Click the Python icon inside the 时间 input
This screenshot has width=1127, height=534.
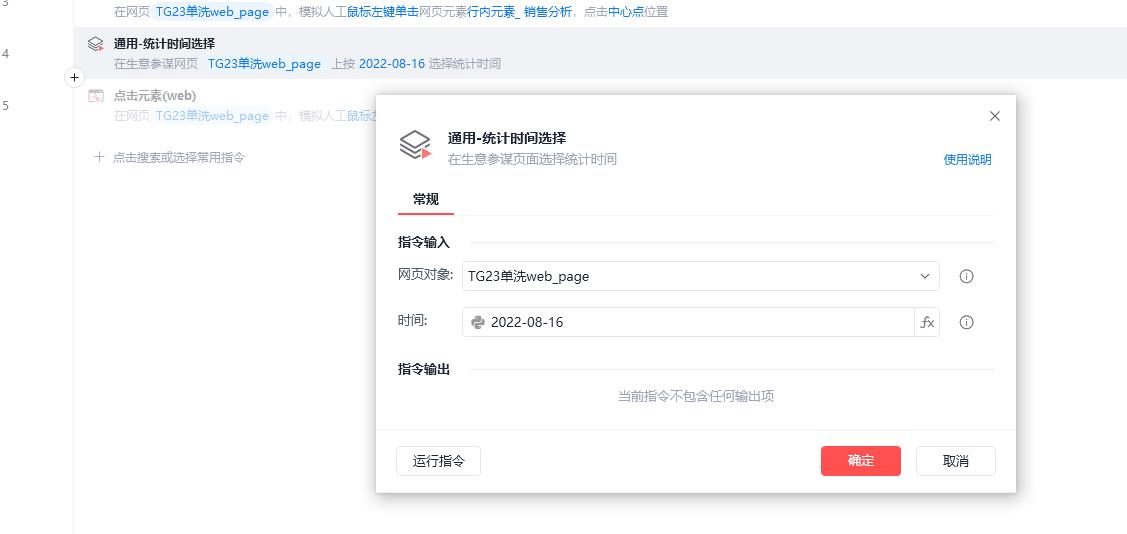tap(478, 323)
